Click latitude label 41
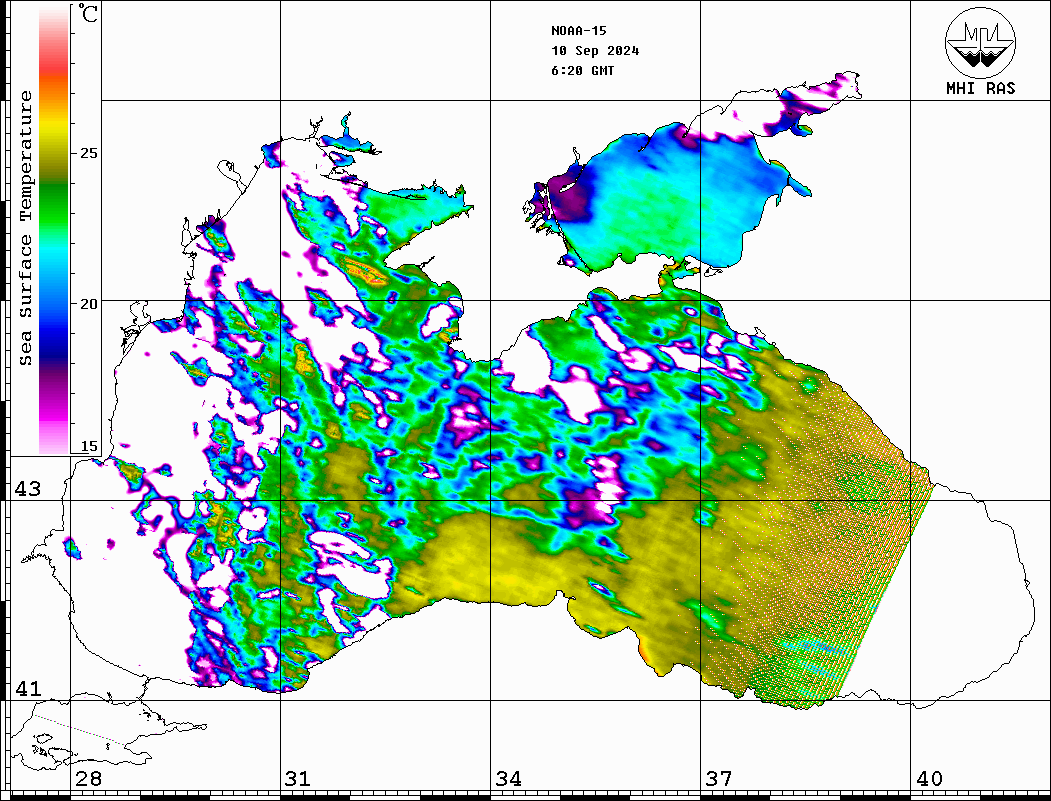 point(27,689)
